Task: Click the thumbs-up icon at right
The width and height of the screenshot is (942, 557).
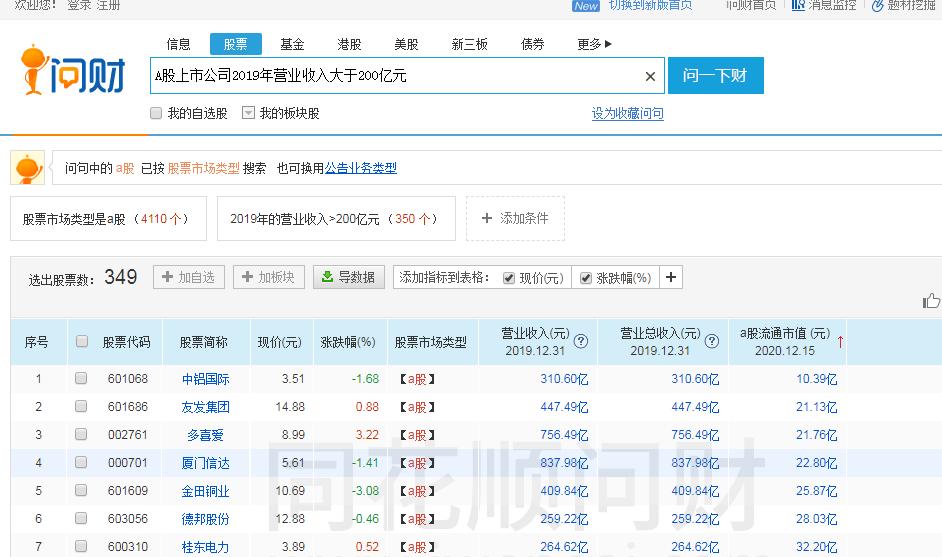Action: [931, 300]
